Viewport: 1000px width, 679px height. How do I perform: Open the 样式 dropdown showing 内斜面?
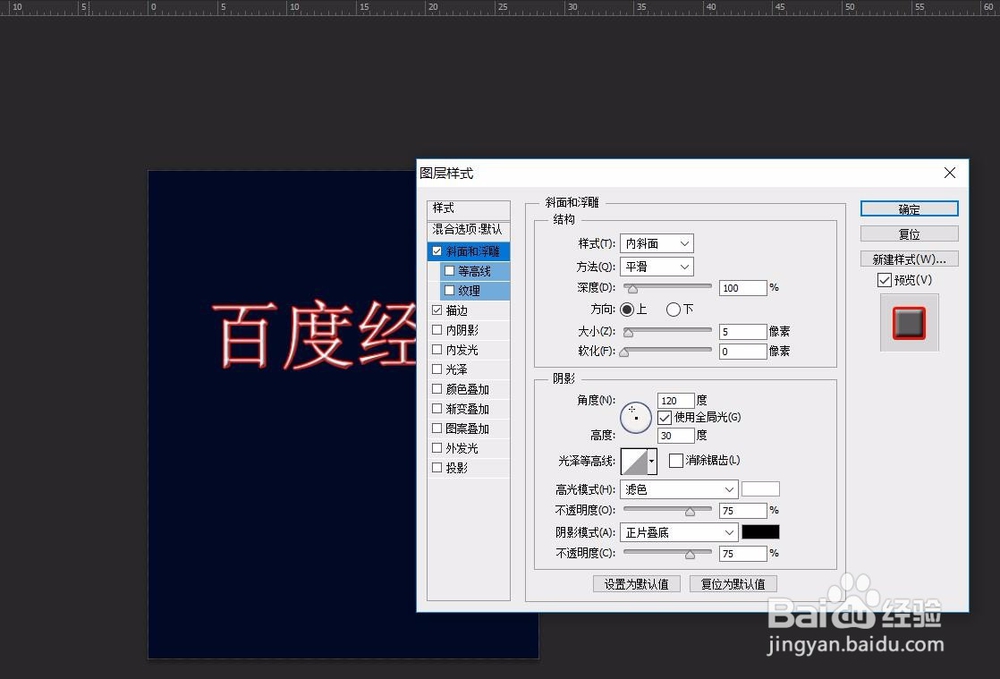point(657,243)
